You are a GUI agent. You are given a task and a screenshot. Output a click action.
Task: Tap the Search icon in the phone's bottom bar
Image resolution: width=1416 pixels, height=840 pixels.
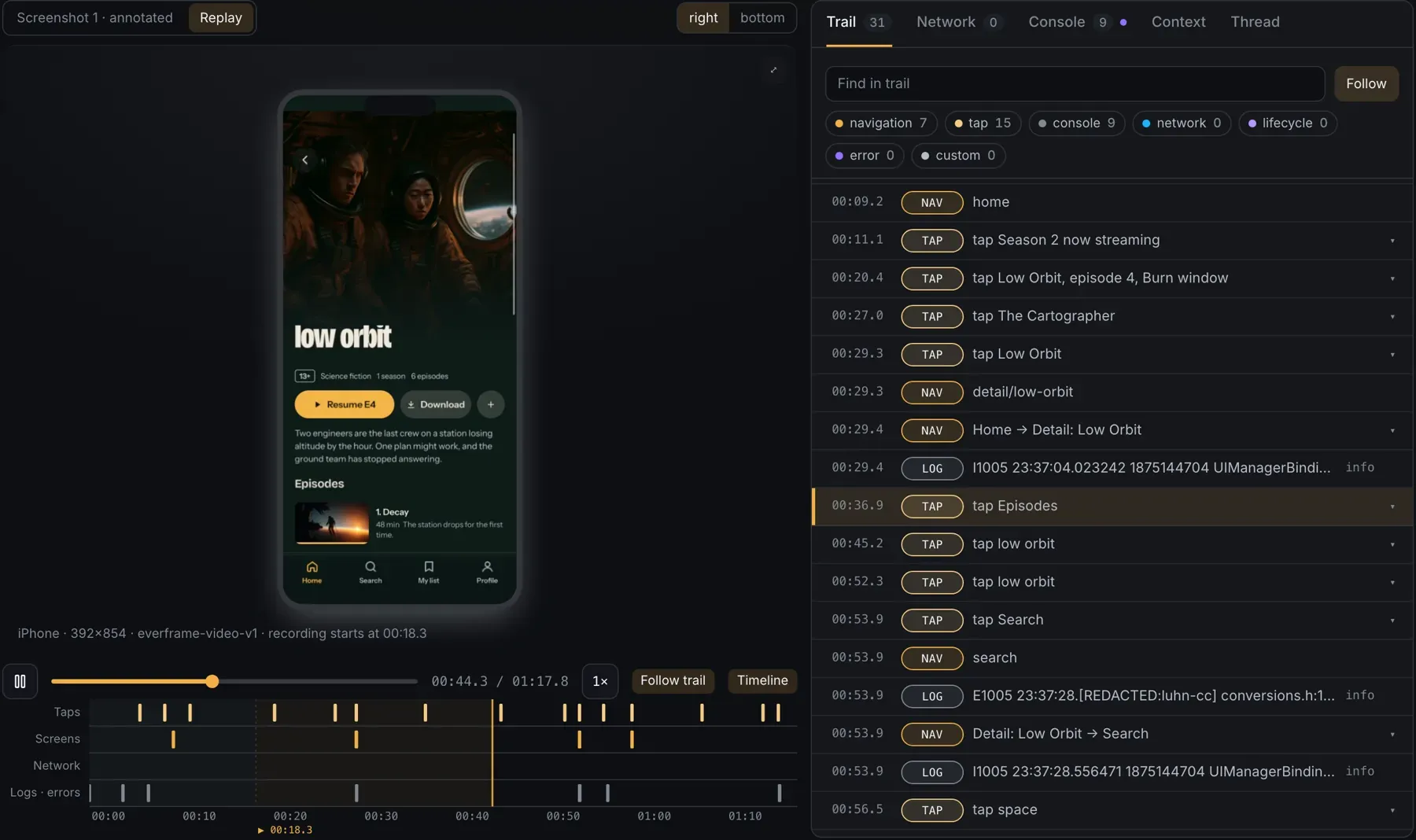point(371,572)
